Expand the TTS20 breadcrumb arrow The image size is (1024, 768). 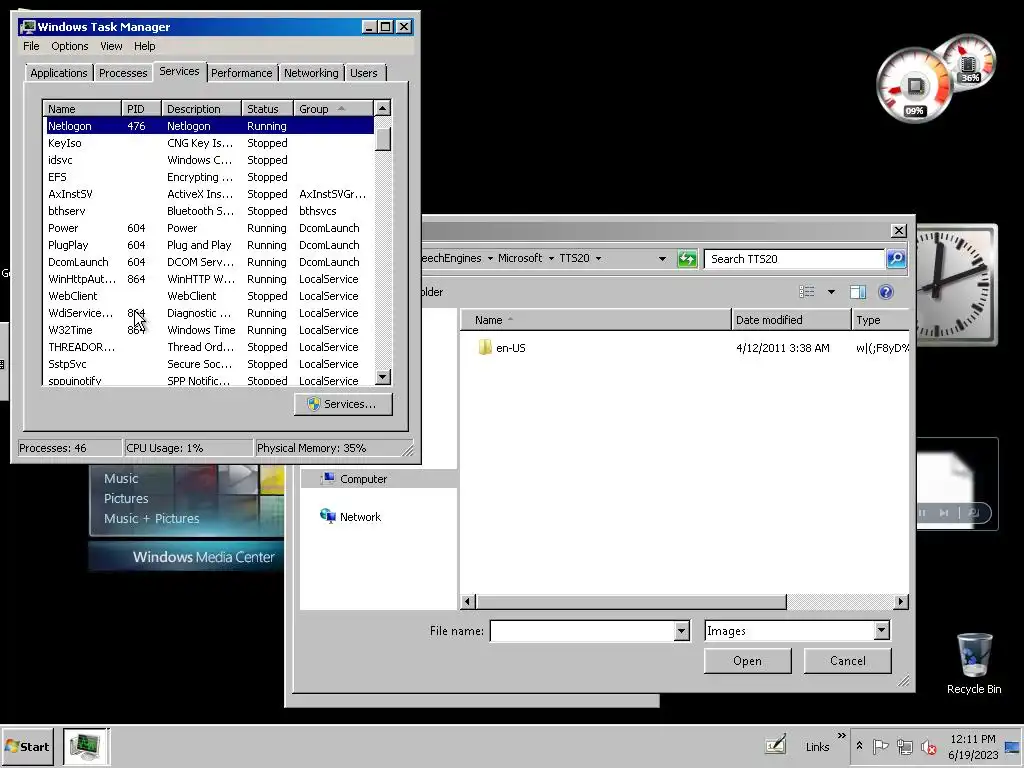(598, 259)
